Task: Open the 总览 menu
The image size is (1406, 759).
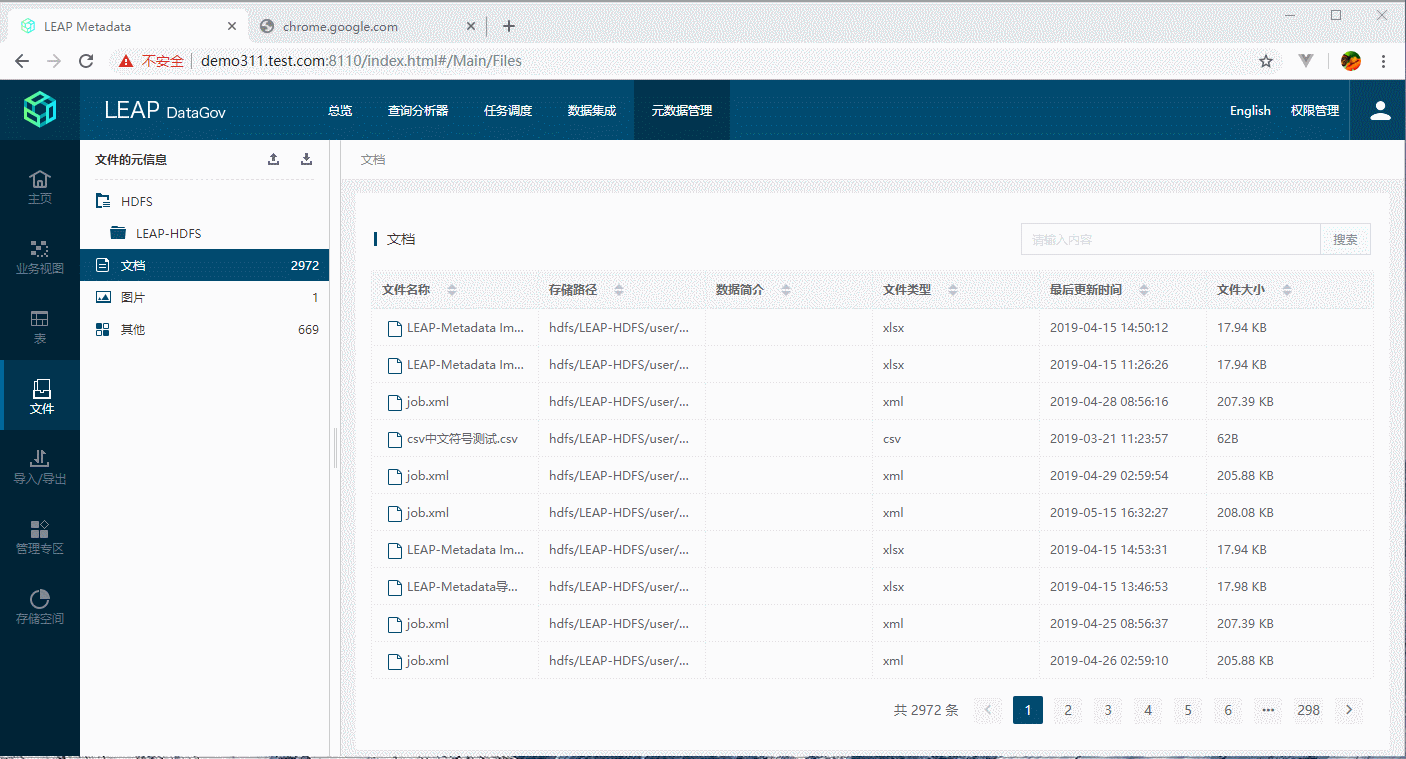Action: (x=340, y=110)
